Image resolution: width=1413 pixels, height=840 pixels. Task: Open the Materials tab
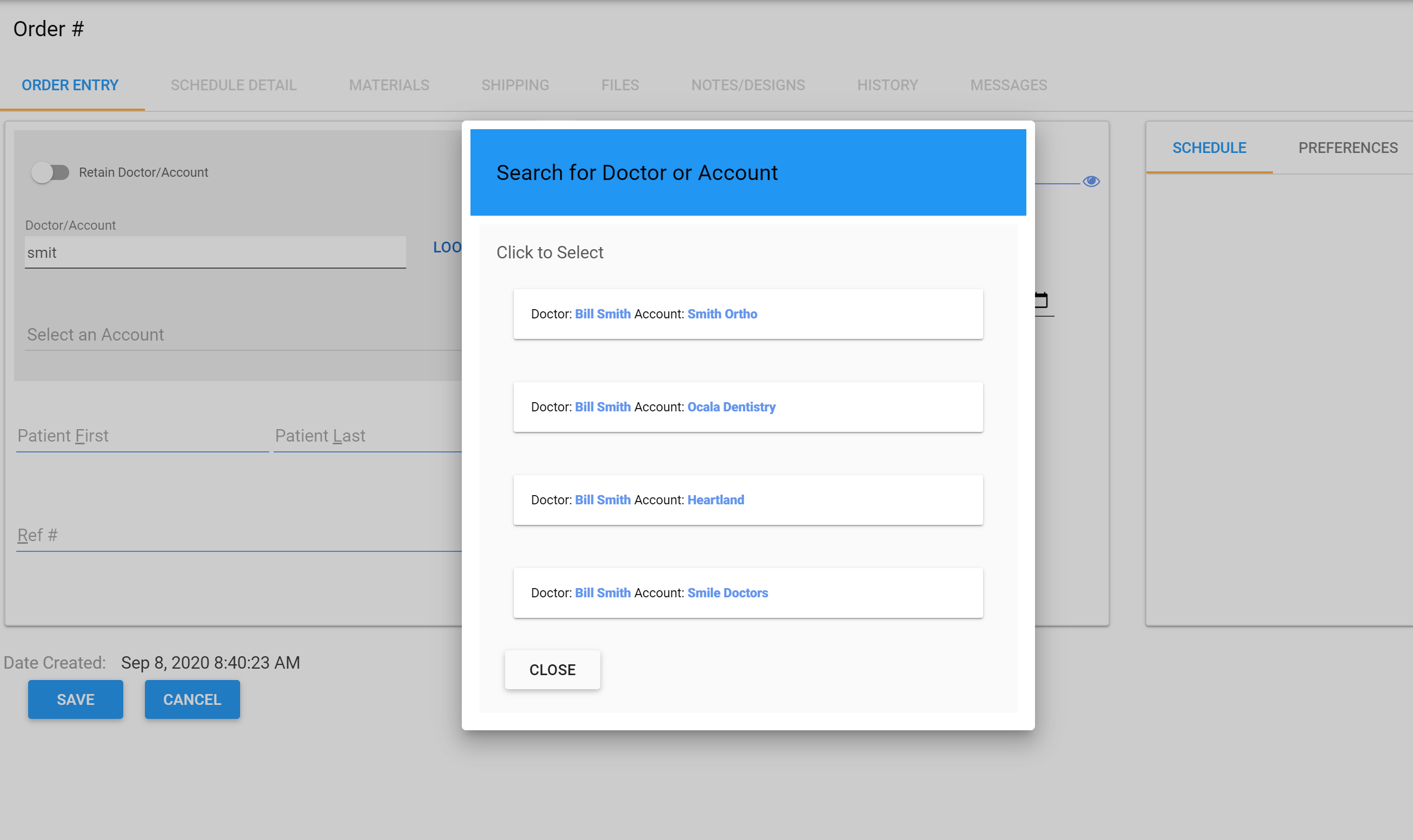coord(389,85)
